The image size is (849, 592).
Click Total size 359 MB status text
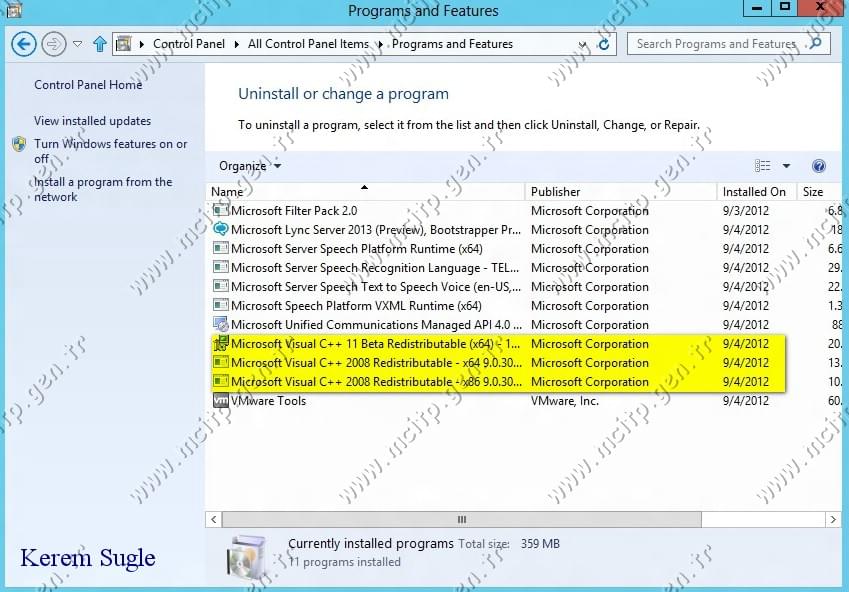(x=509, y=544)
